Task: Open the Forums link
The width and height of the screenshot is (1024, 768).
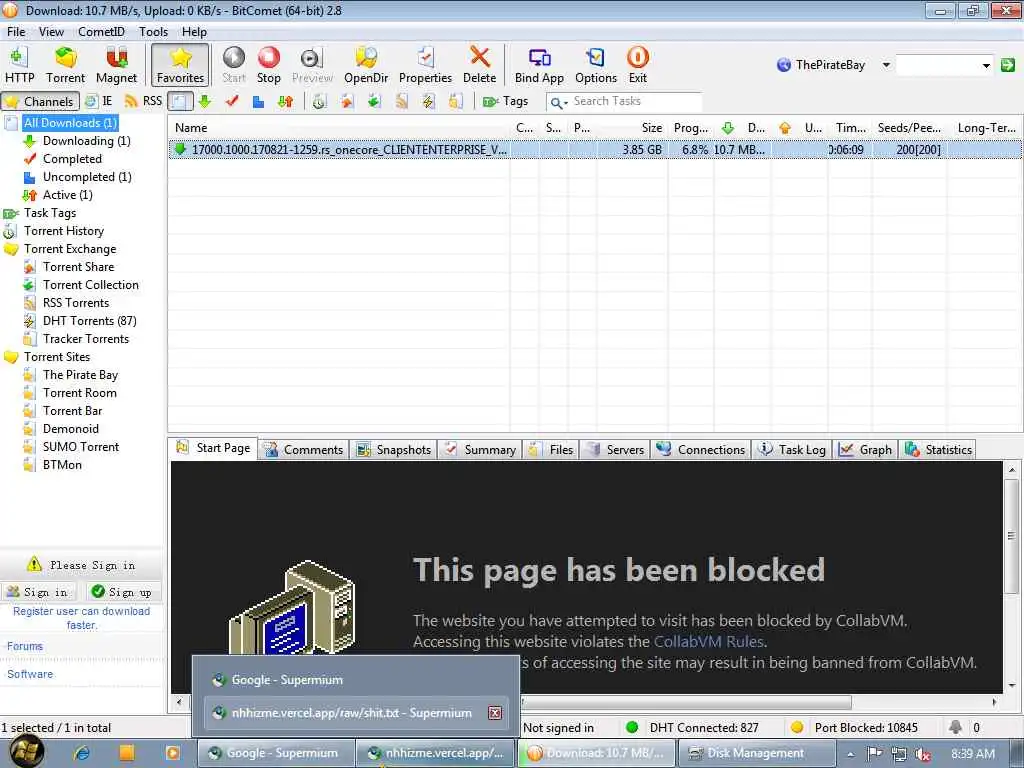Action: pos(25,646)
